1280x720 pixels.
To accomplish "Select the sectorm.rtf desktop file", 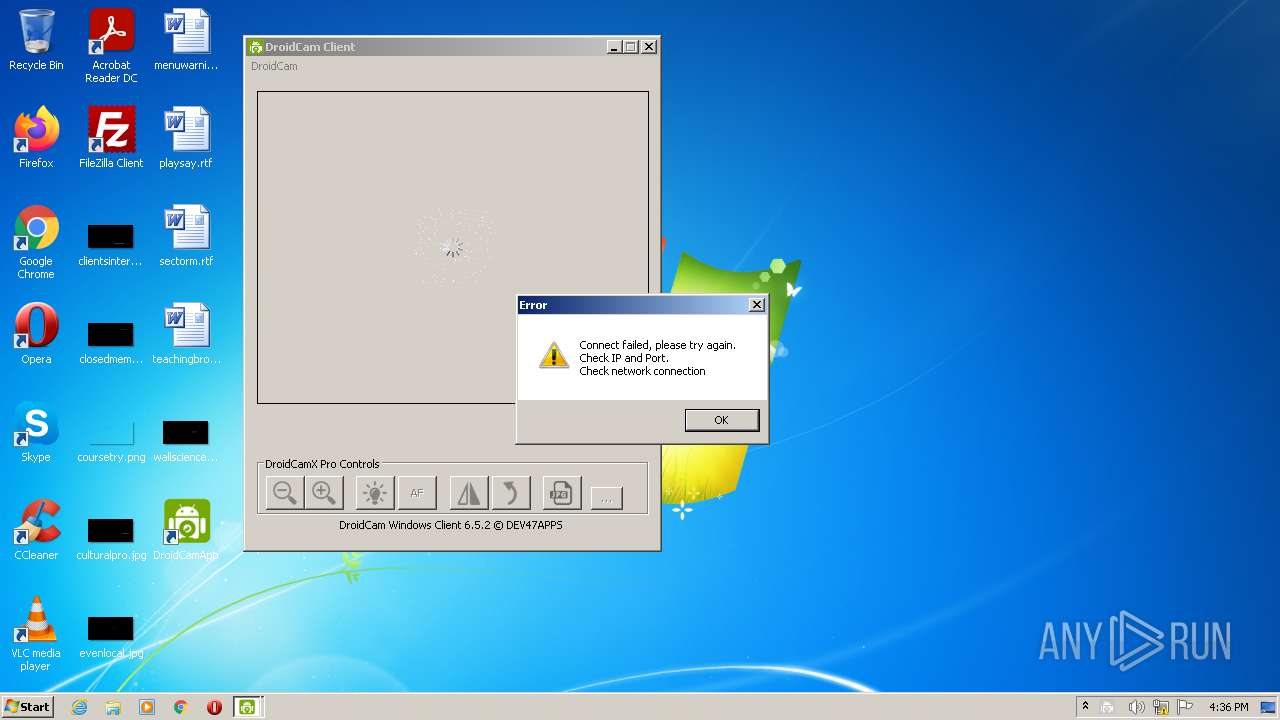I will pos(186,236).
